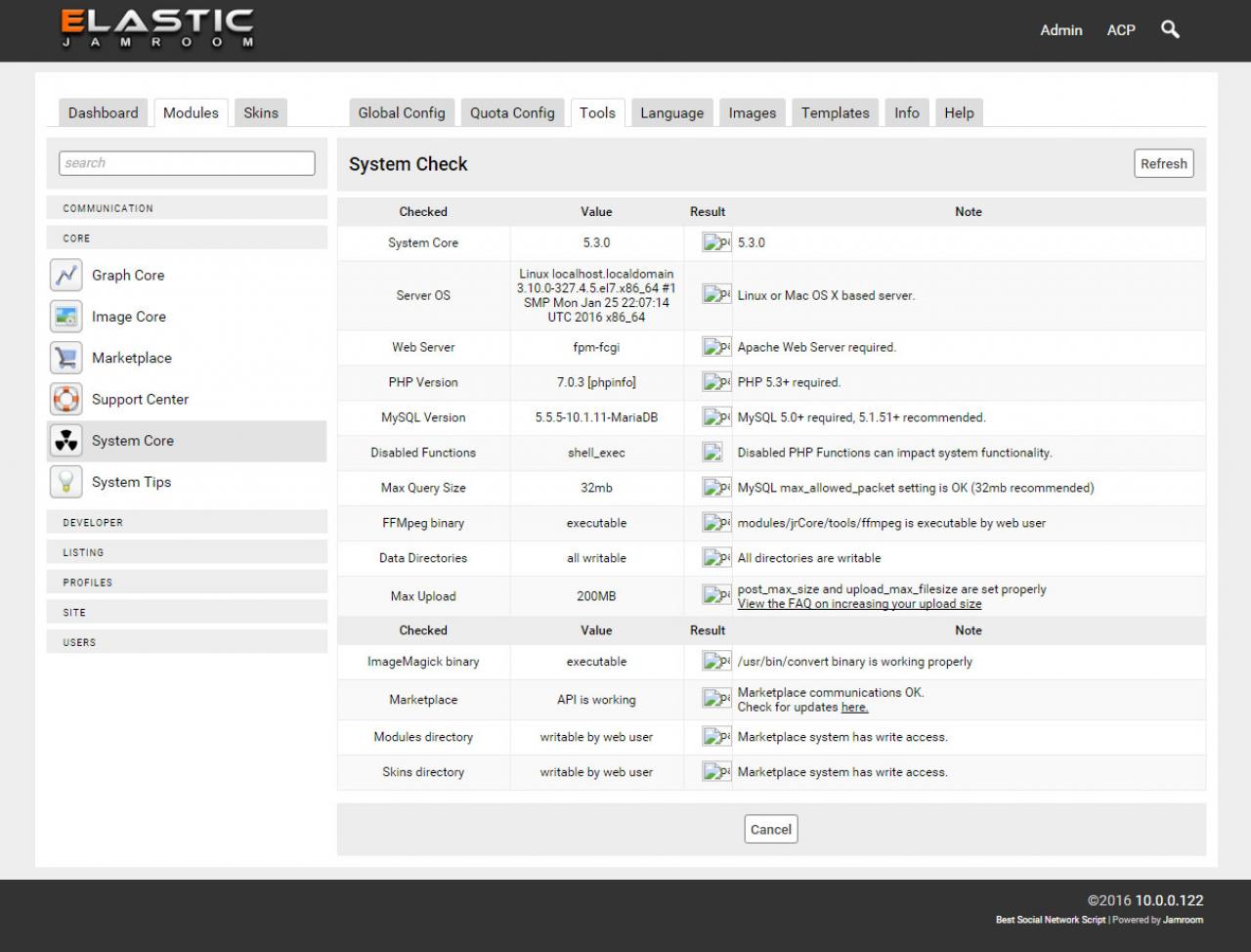
Task: Expand the Users category
Action: click(79, 643)
